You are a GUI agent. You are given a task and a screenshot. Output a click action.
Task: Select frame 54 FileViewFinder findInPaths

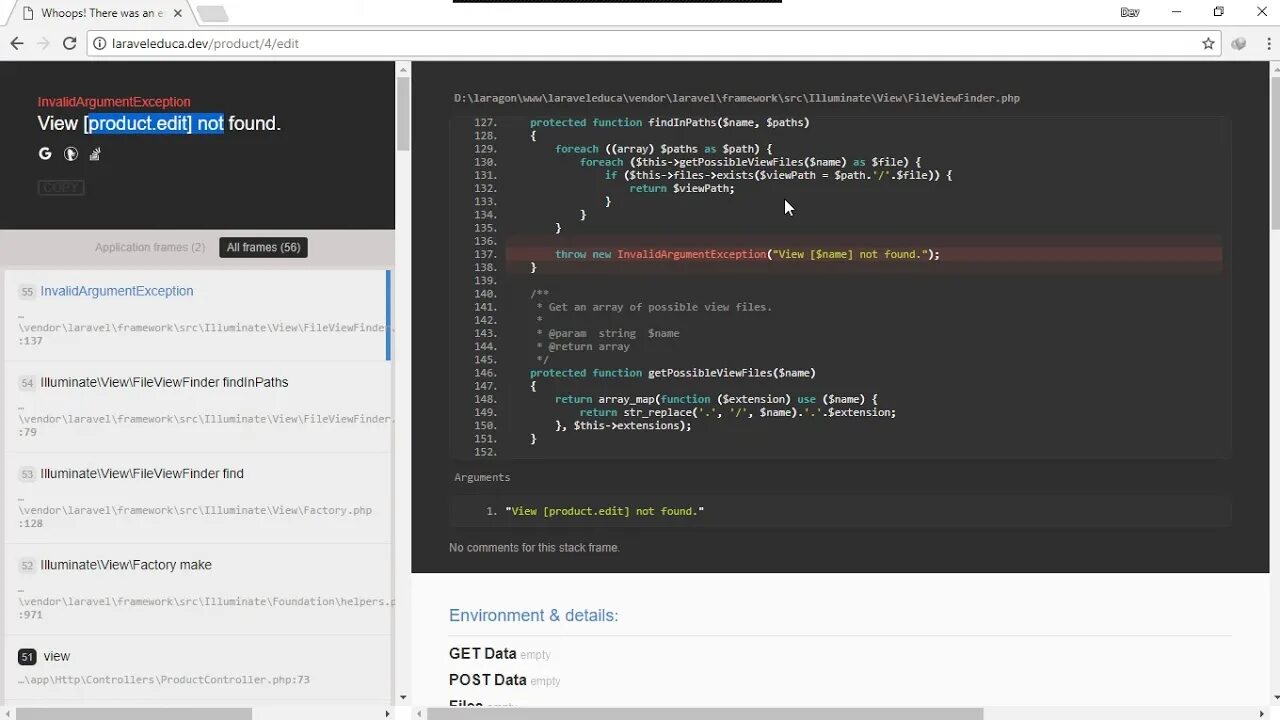pyautogui.click(x=198, y=406)
